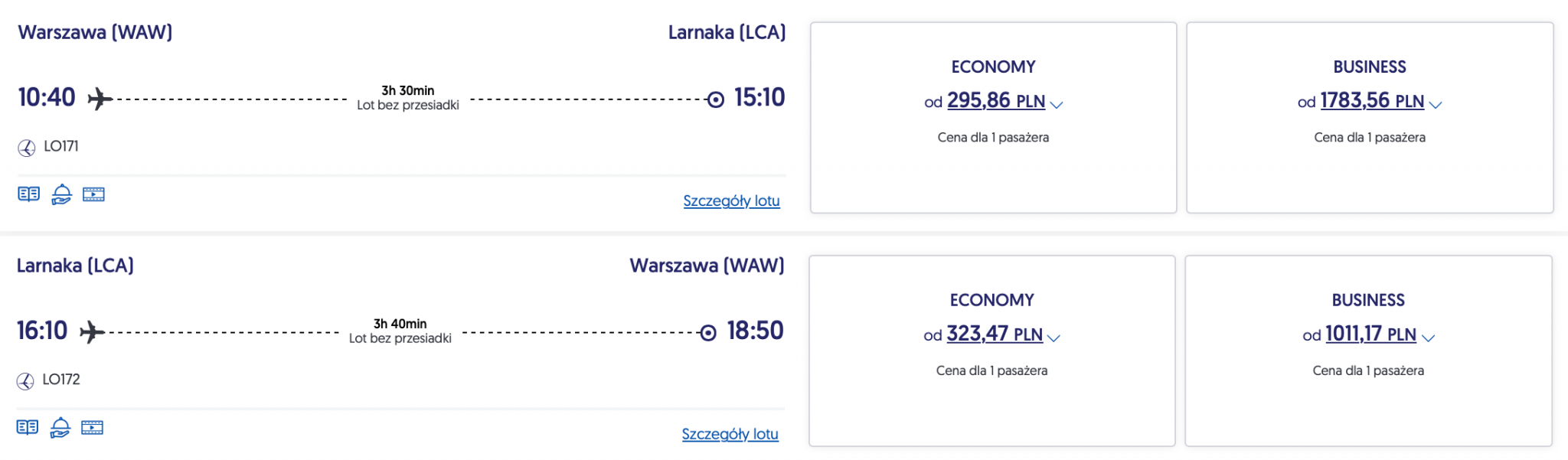Viewport: 1568px width, 460px height.
Task: Click entertainment screen icon for flight LO172
Action: click(92, 427)
